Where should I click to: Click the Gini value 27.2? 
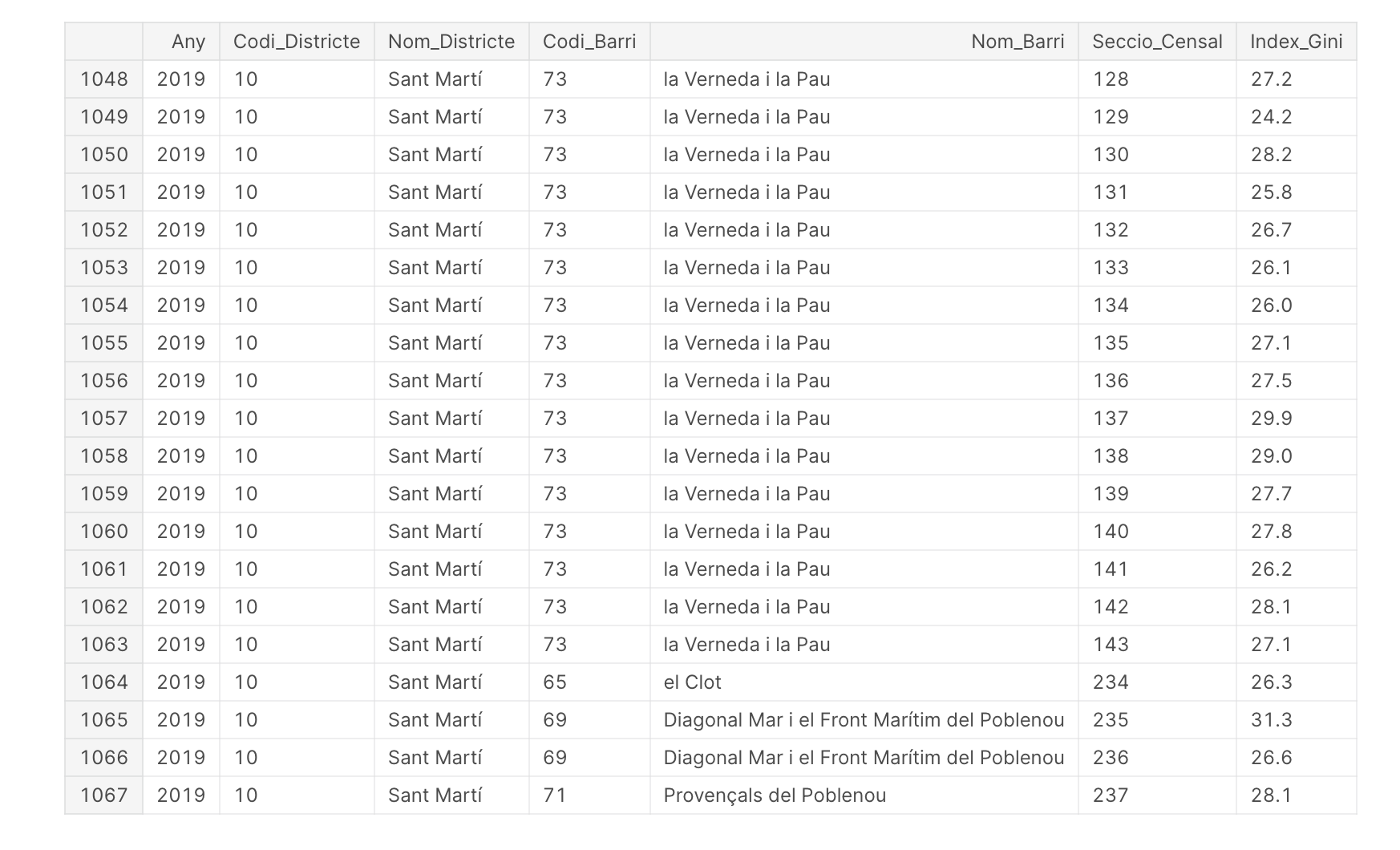[1272, 79]
